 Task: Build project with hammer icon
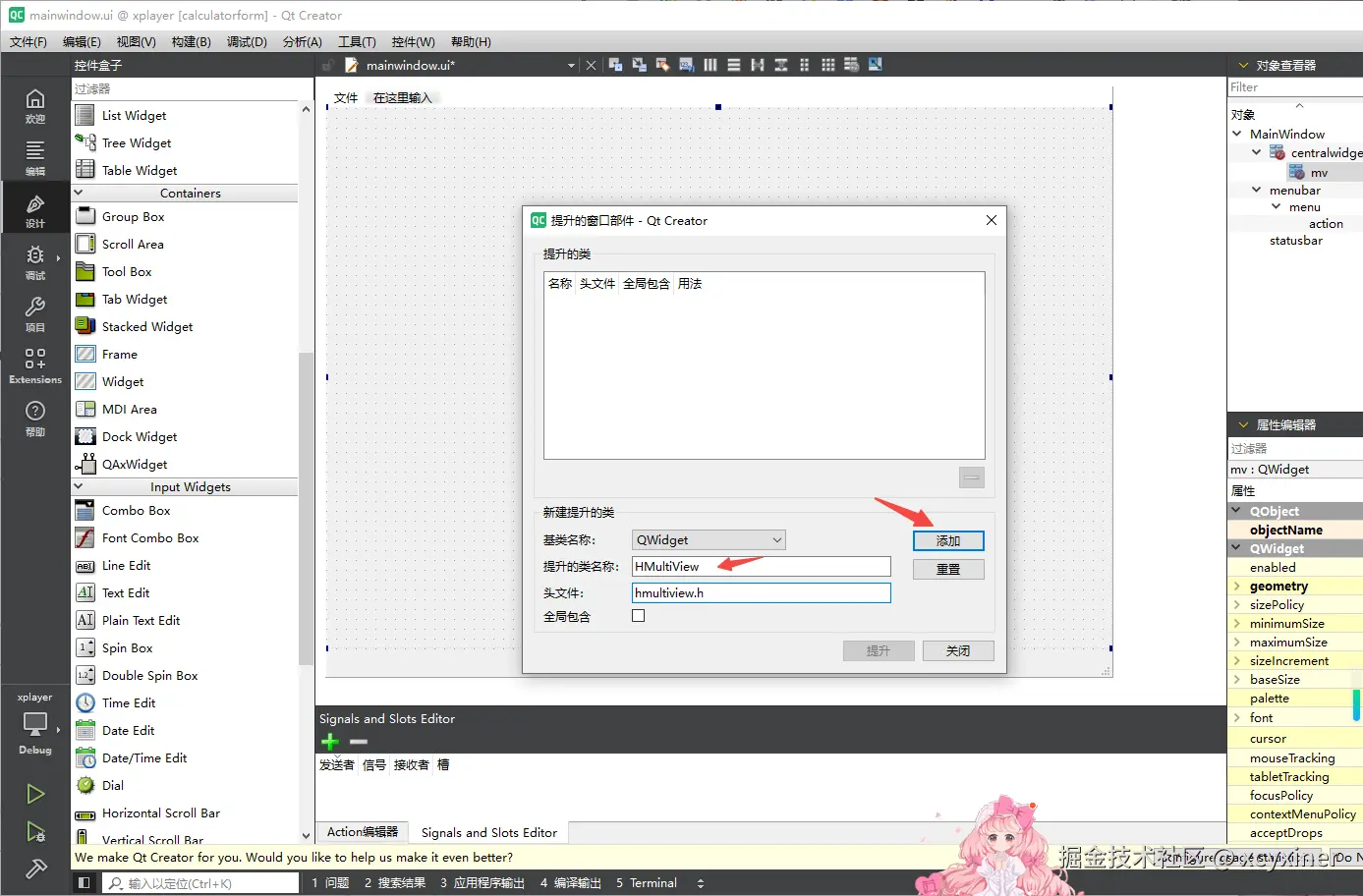pyautogui.click(x=35, y=868)
